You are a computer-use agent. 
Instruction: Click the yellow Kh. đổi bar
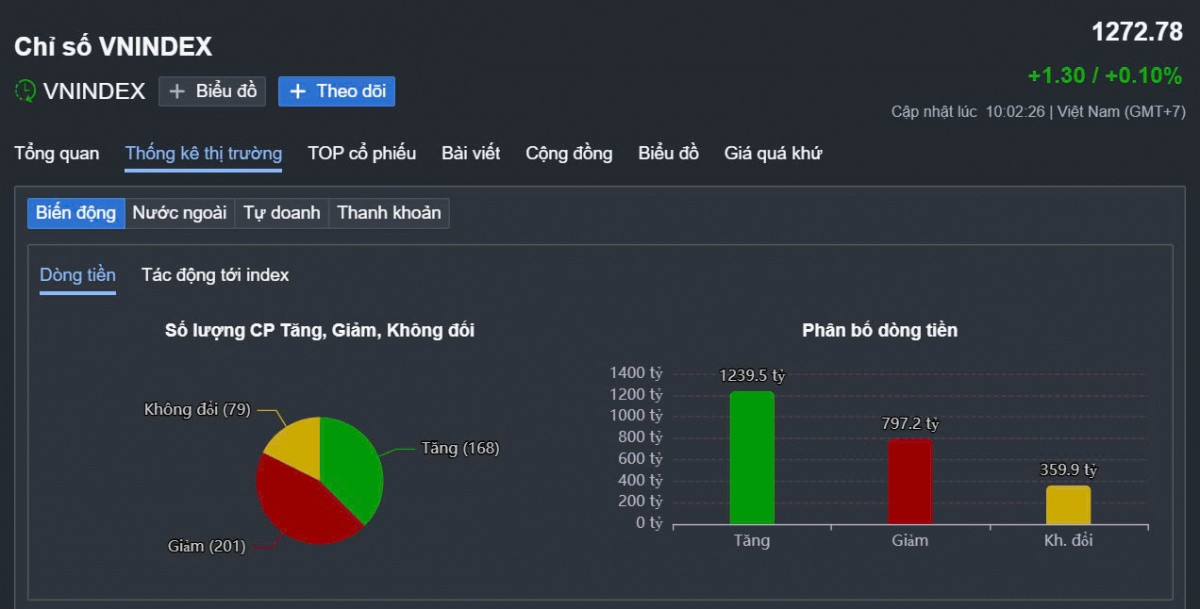tap(1068, 505)
